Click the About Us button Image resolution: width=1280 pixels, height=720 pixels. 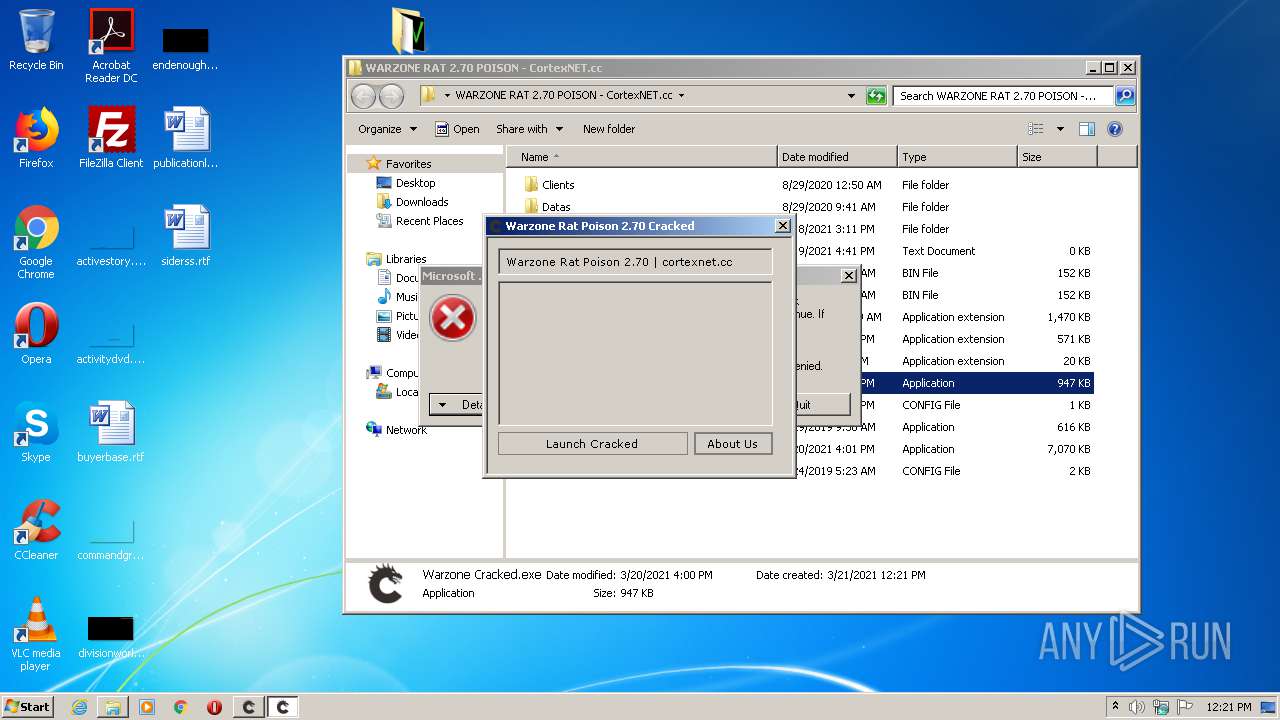coord(733,444)
